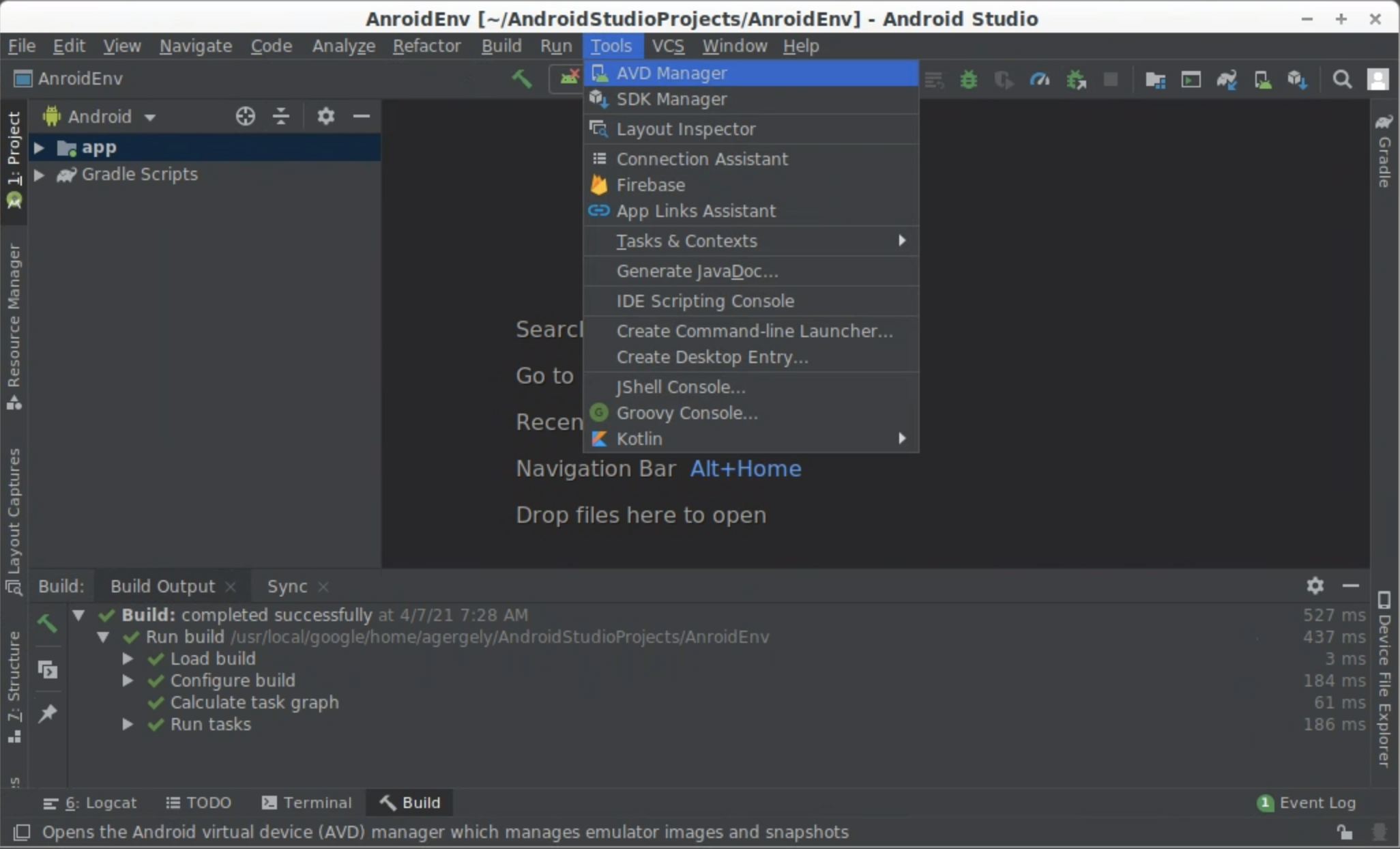
Task: Click the Debug app bug icon
Action: (968, 80)
